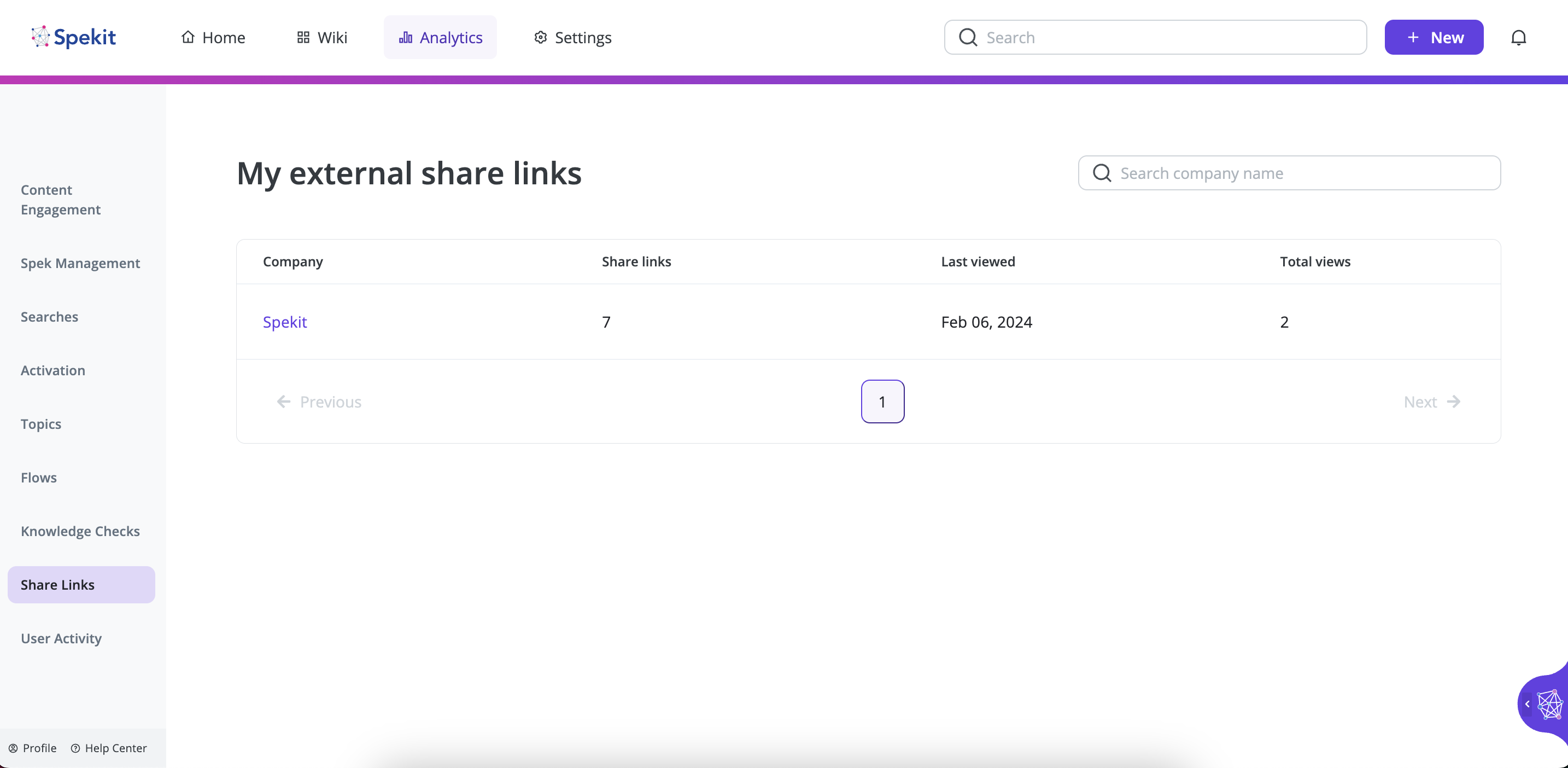Click the Total views column header
Image resolution: width=1568 pixels, height=768 pixels.
tap(1315, 261)
